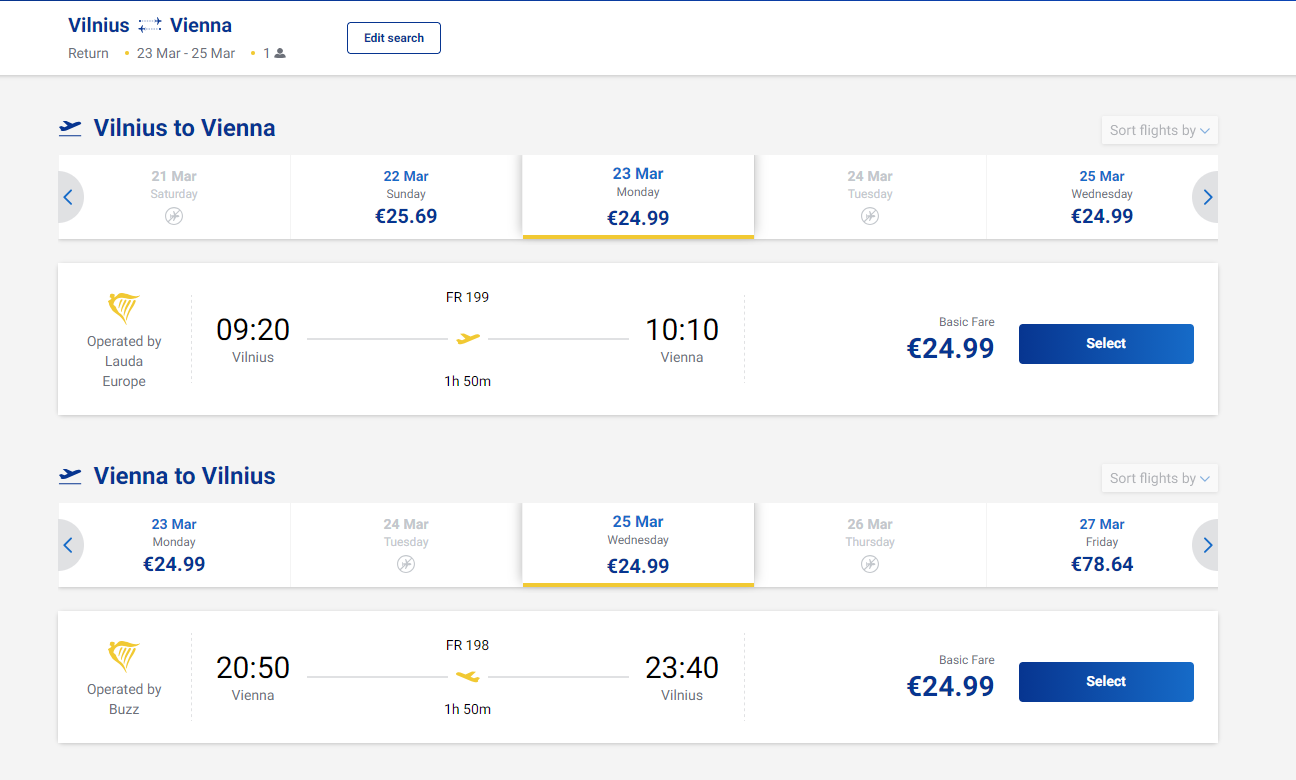Click the return next dates arrow

pyautogui.click(x=1207, y=545)
